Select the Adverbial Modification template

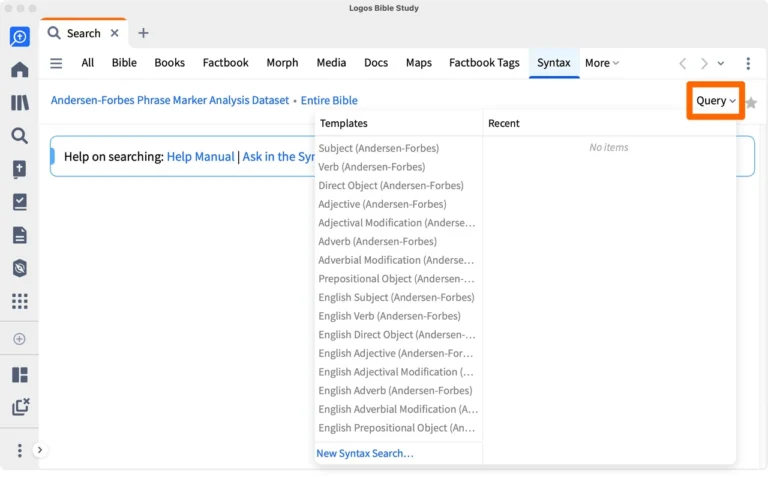(x=396, y=260)
